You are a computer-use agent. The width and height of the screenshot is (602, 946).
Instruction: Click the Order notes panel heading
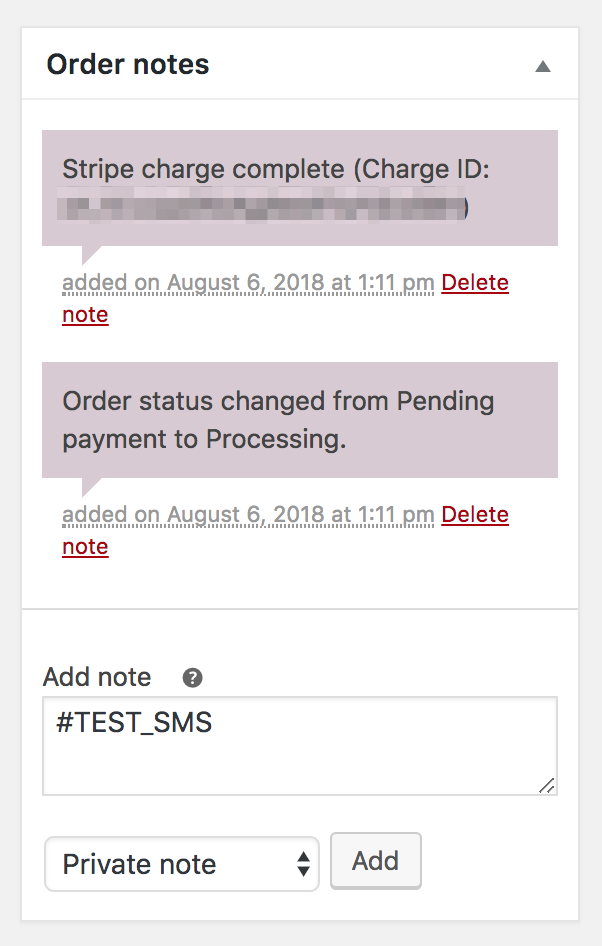coord(127,64)
